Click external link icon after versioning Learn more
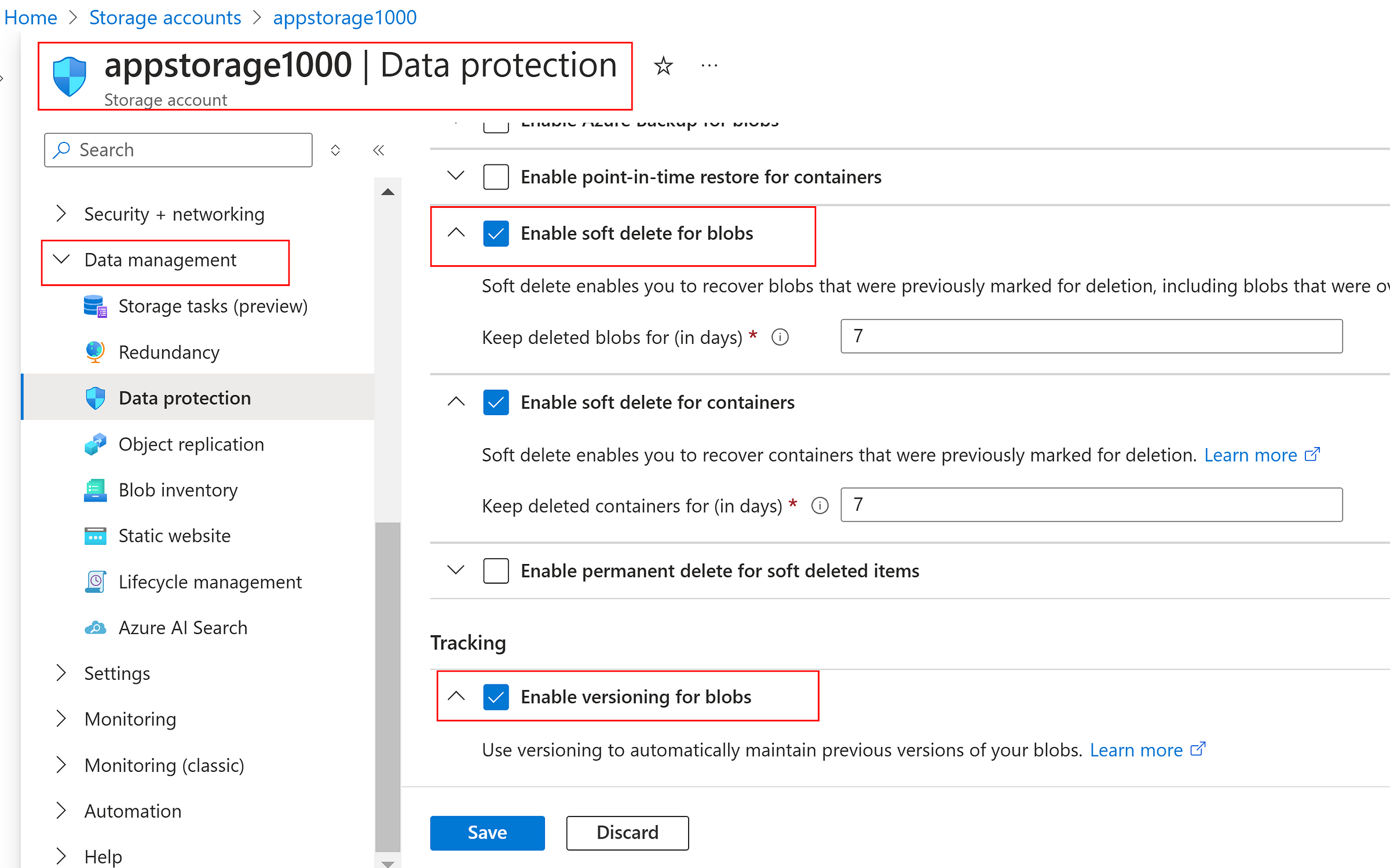 pyautogui.click(x=1198, y=749)
